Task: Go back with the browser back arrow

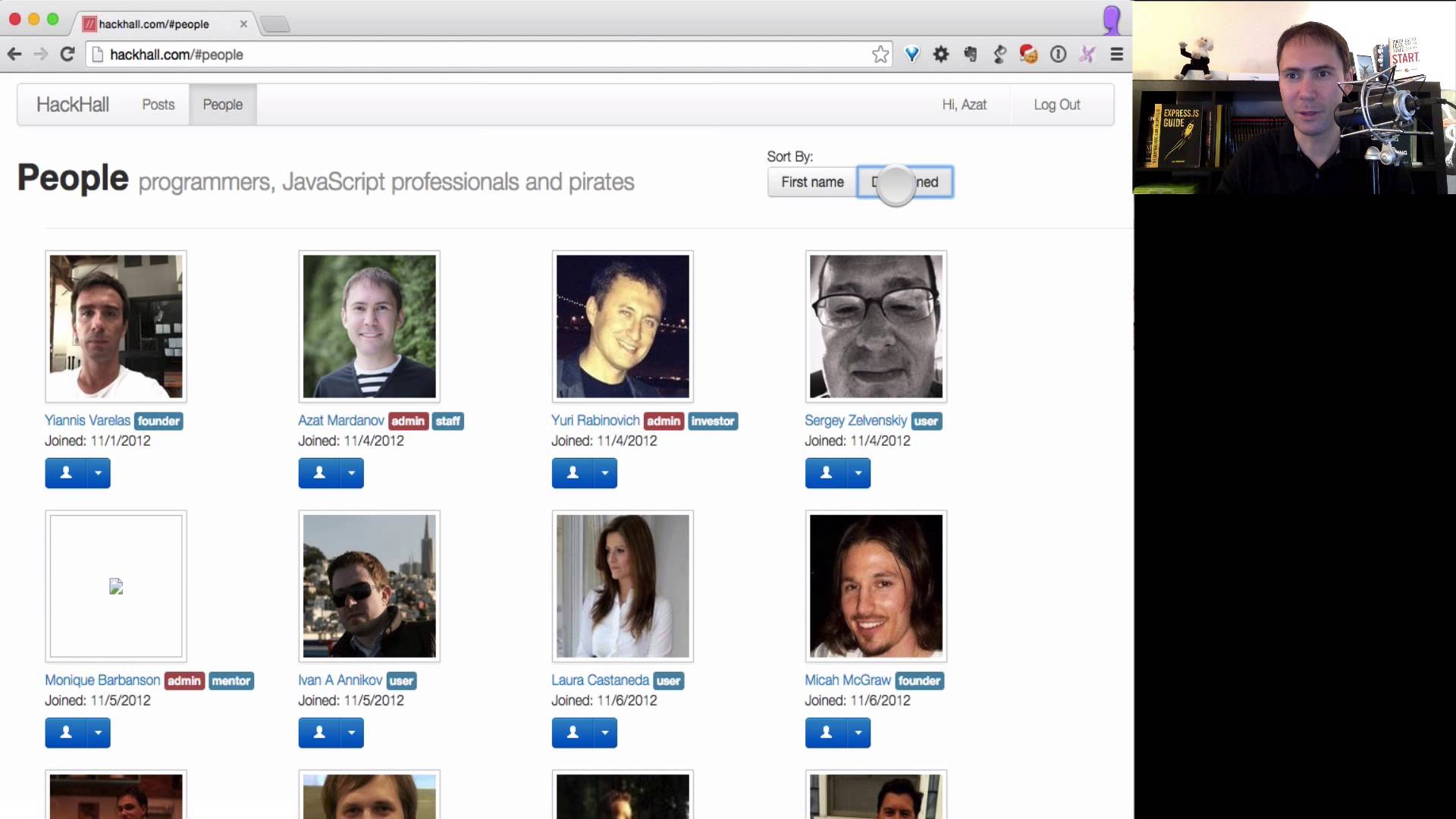Action: 14,55
